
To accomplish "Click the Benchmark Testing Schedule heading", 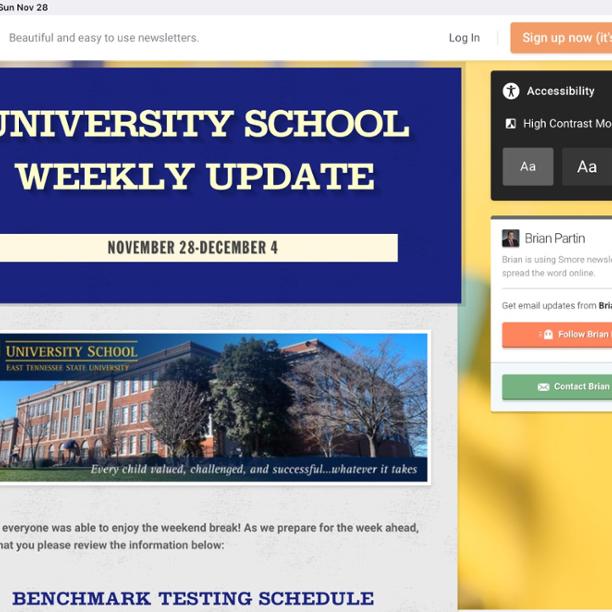I will pos(193,599).
